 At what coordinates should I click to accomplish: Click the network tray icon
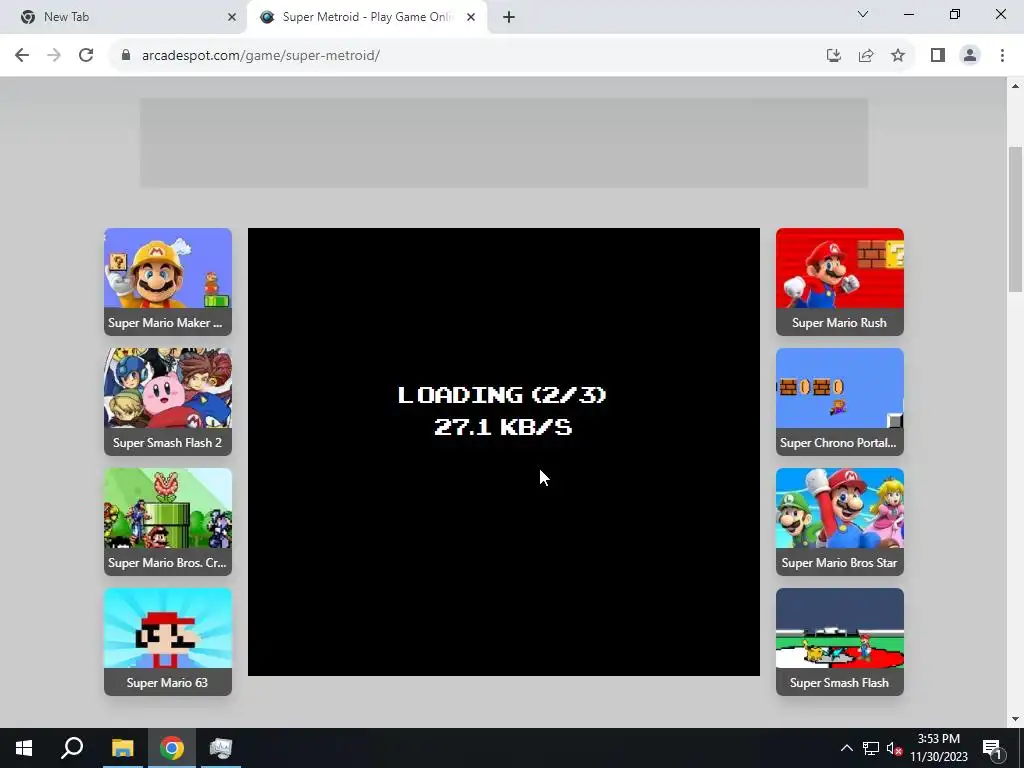tap(871, 748)
